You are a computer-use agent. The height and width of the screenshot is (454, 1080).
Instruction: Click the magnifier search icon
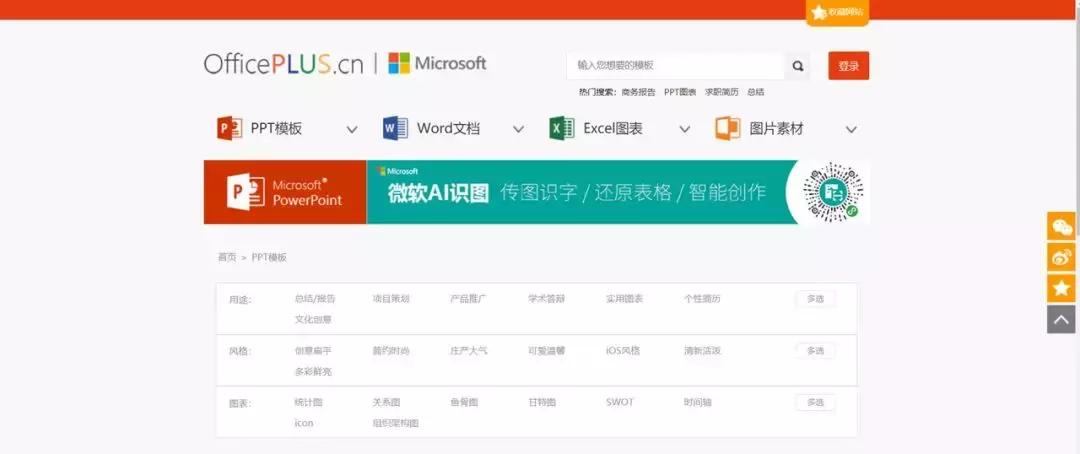pyautogui.click(x=798, y=66)
